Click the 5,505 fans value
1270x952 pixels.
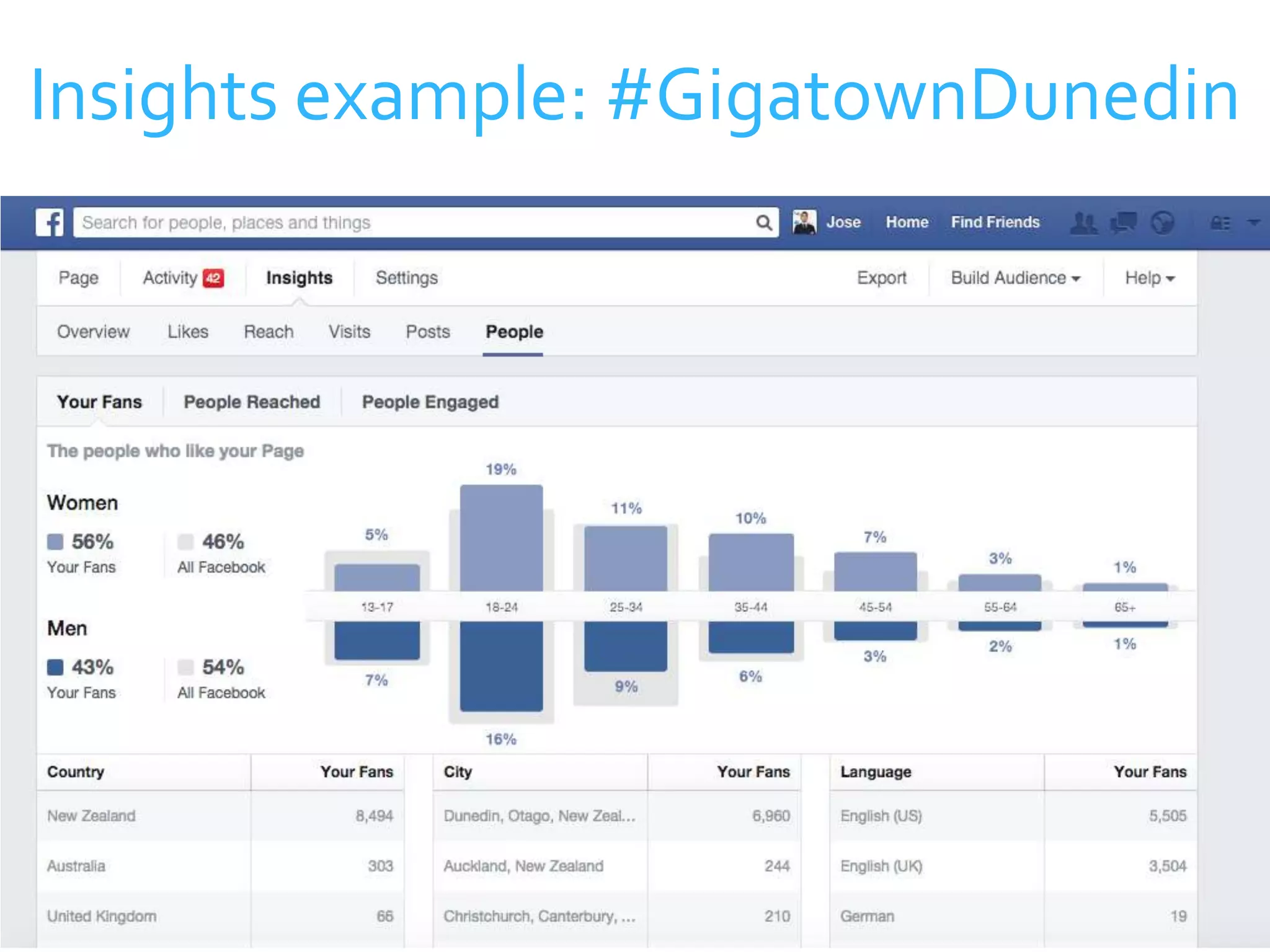pos(1168,816)
